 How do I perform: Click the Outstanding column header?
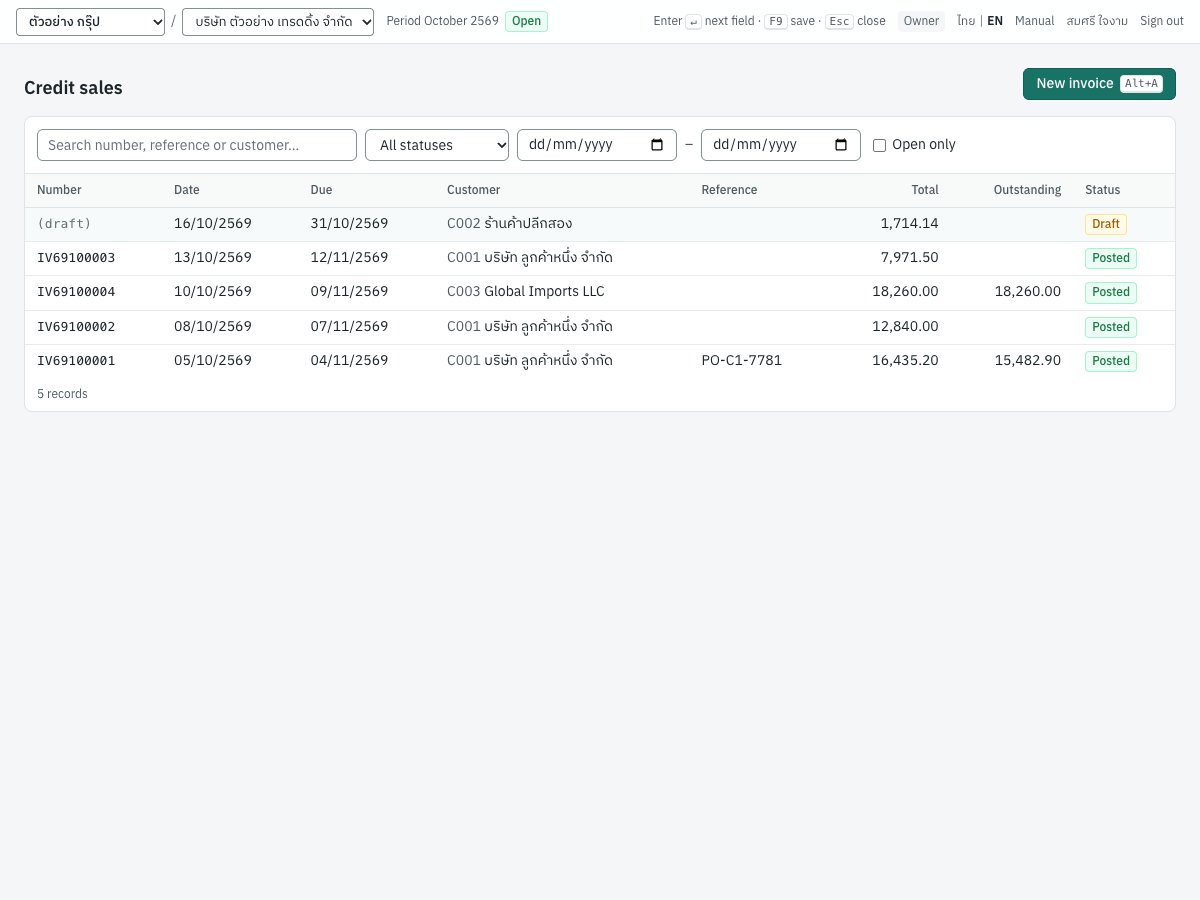tap(1027, 190)
